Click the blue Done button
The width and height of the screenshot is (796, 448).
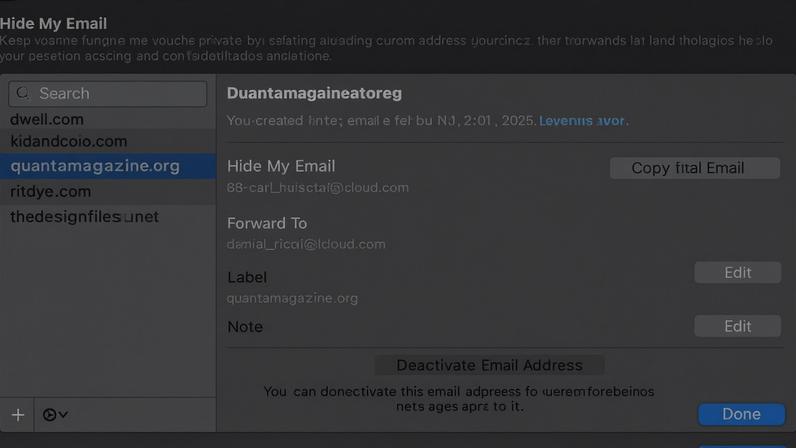tap(741, 414)
